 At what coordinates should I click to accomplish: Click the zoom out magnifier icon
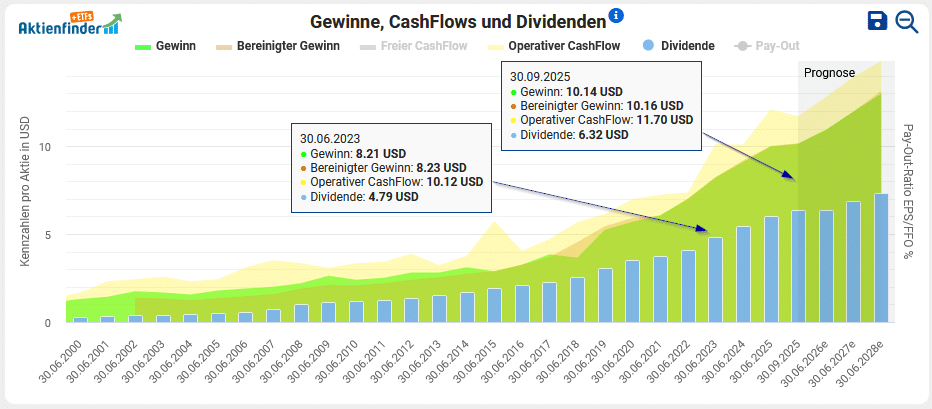point(907,21)
